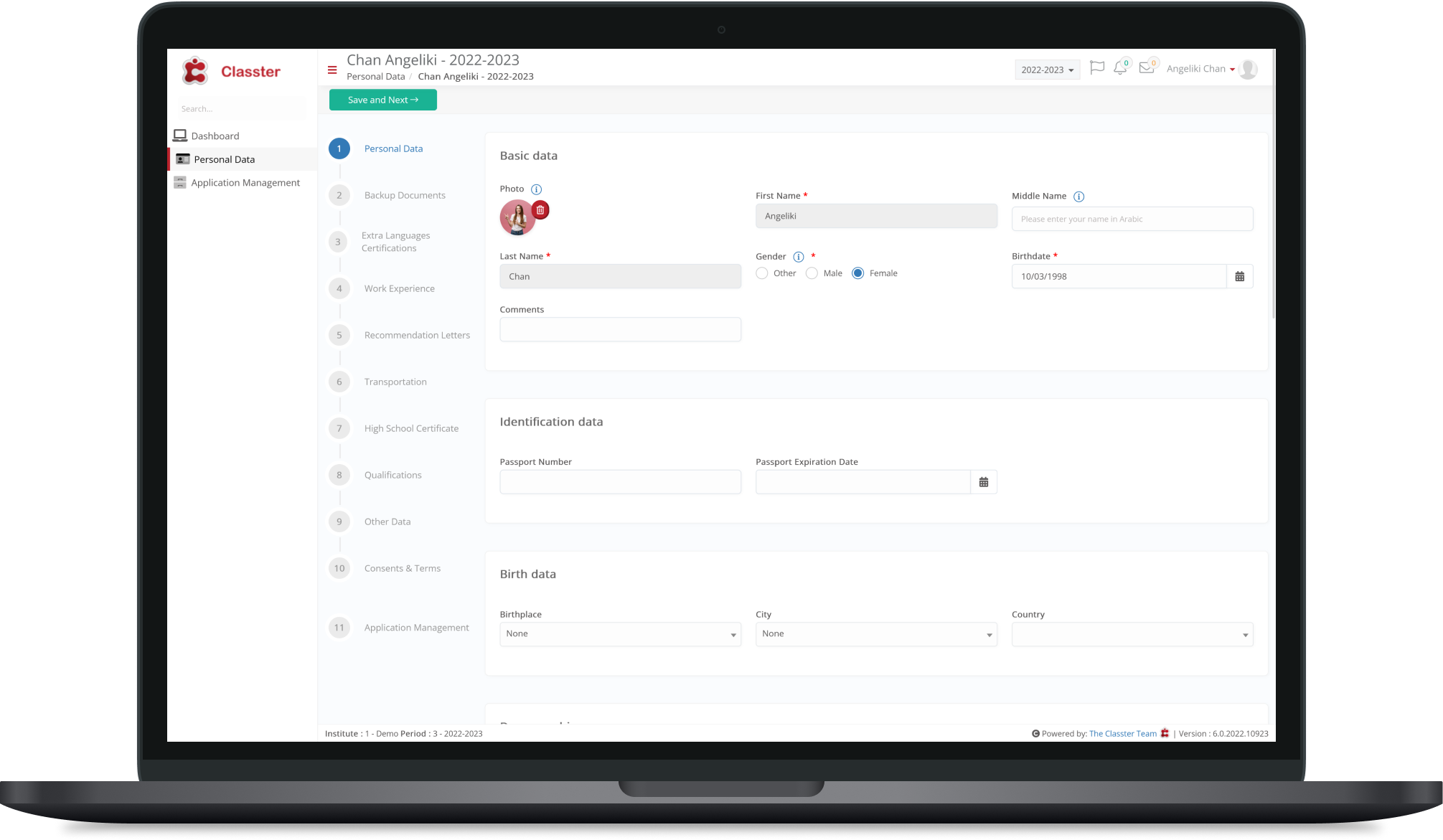
Task: Select the Other gender radio button
Action: pos(762,273)
